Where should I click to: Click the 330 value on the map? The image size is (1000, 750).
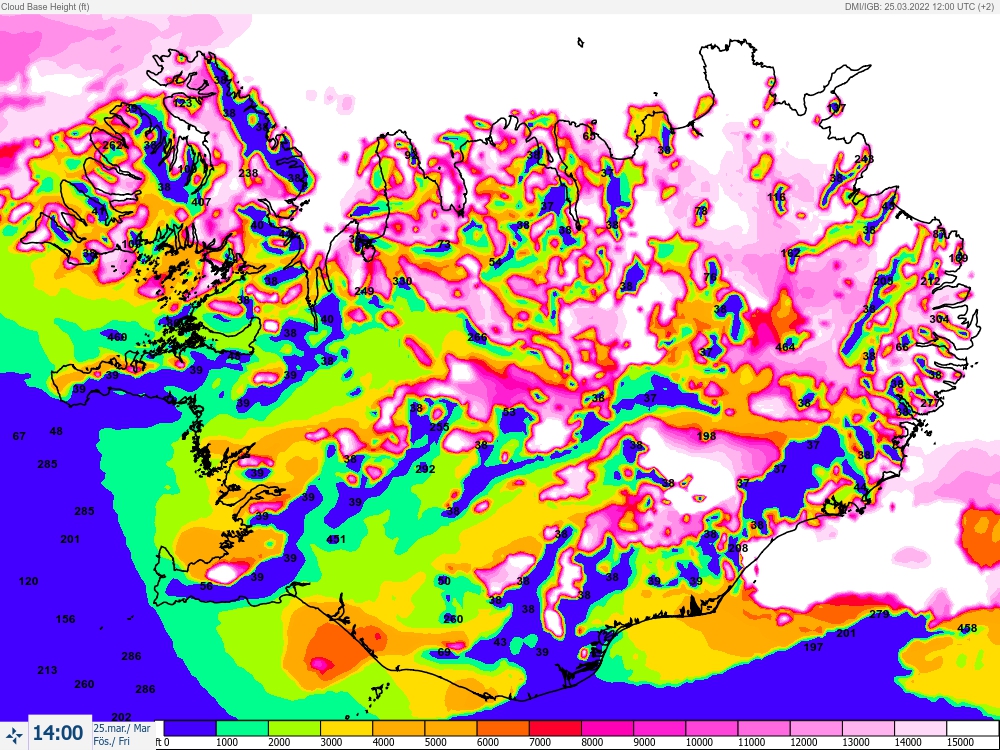(402, 281)
